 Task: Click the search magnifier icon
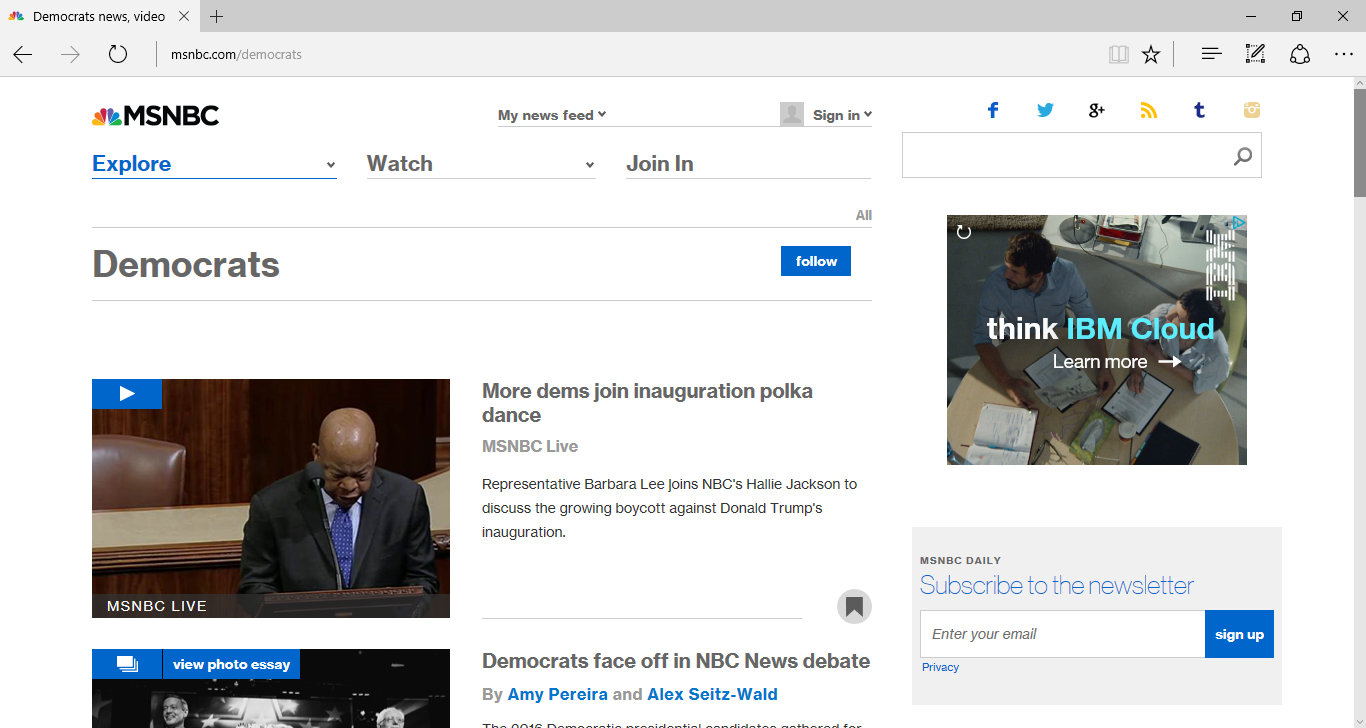pyautogui.click(x=1242, y=156)
